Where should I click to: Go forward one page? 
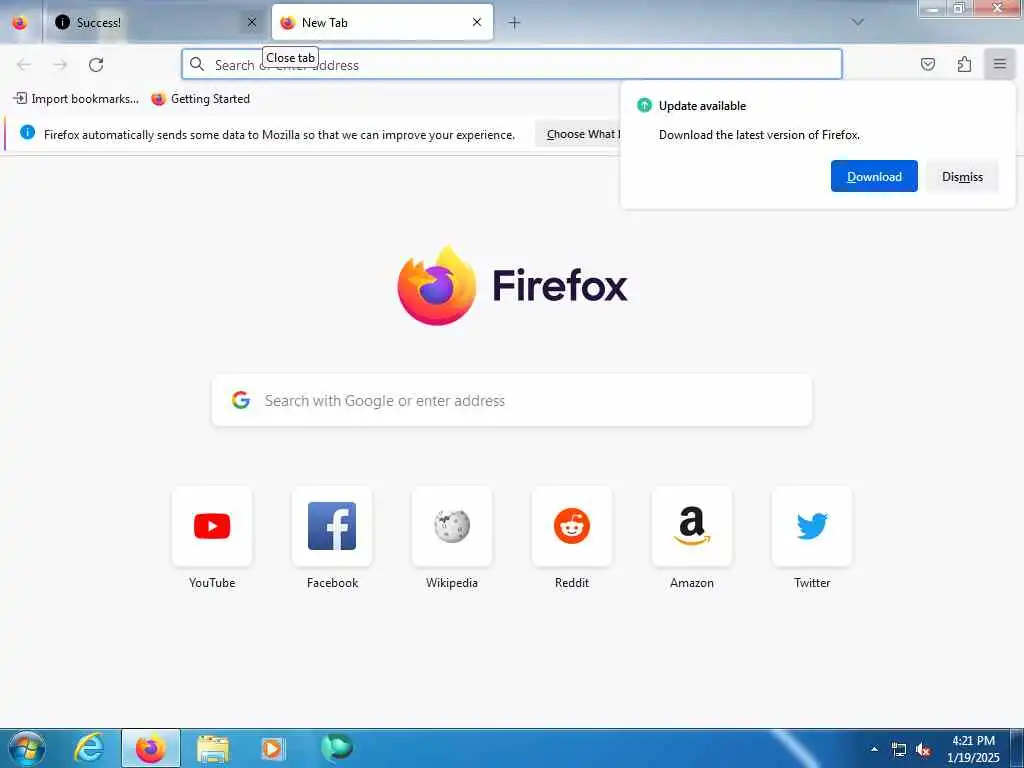[60, 64]
